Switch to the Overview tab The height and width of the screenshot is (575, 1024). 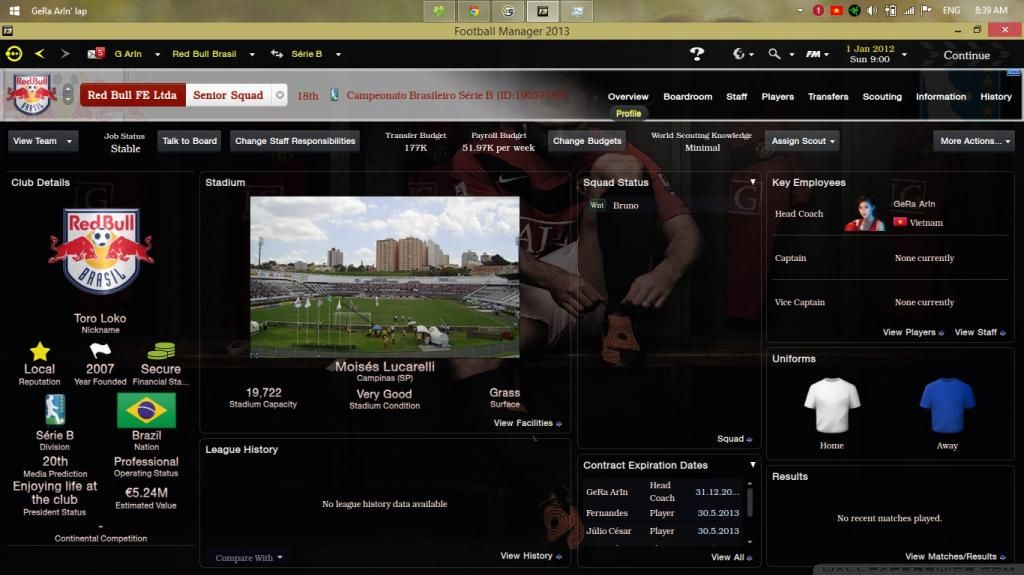click(x=628, y=97)
